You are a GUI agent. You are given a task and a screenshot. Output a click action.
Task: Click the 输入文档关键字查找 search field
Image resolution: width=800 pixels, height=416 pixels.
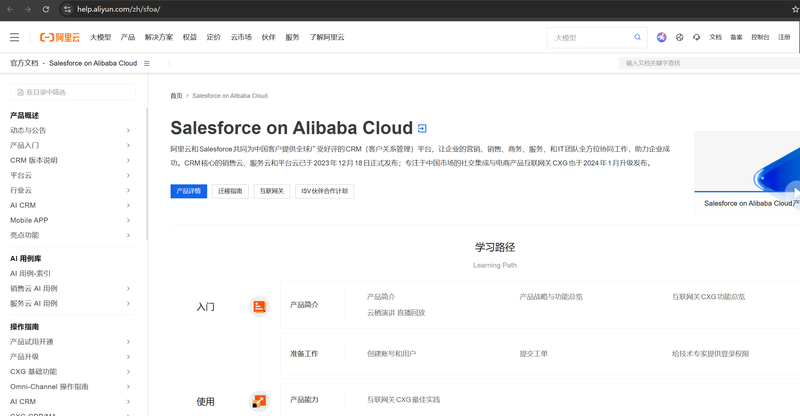click(709, 63)
